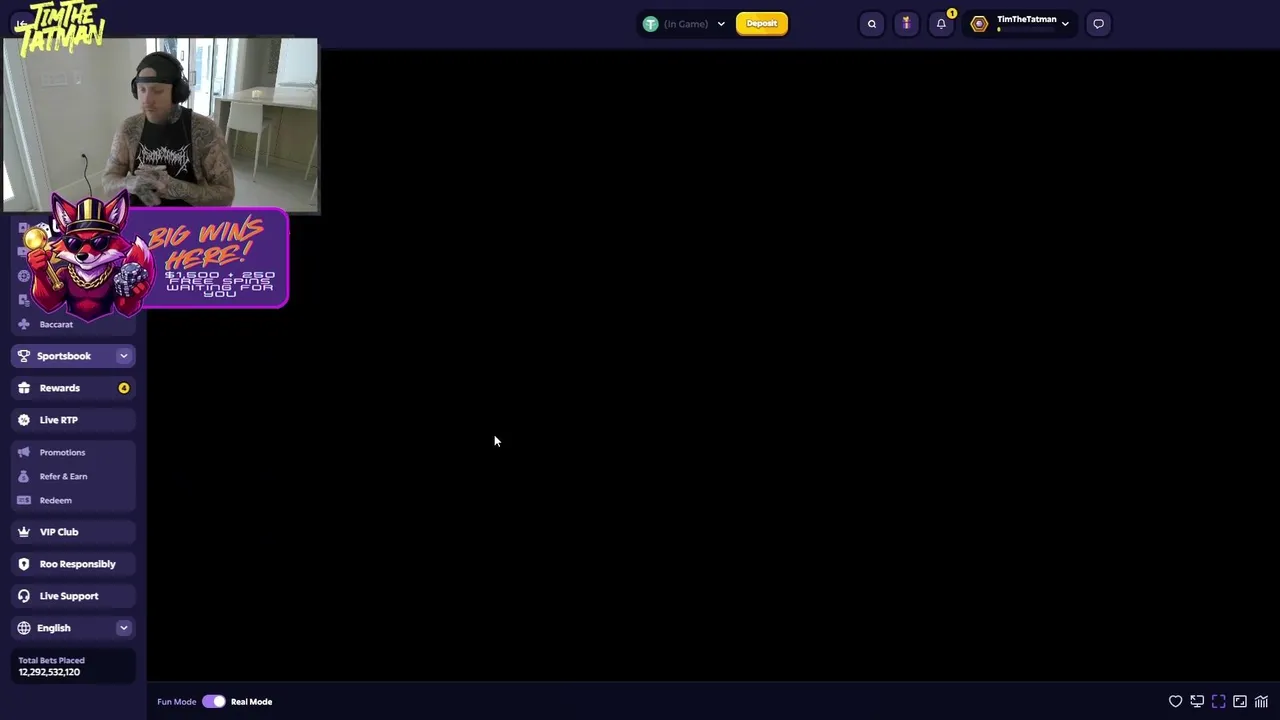
Task: Click the Tether currency icon
Action: [651, 24]
